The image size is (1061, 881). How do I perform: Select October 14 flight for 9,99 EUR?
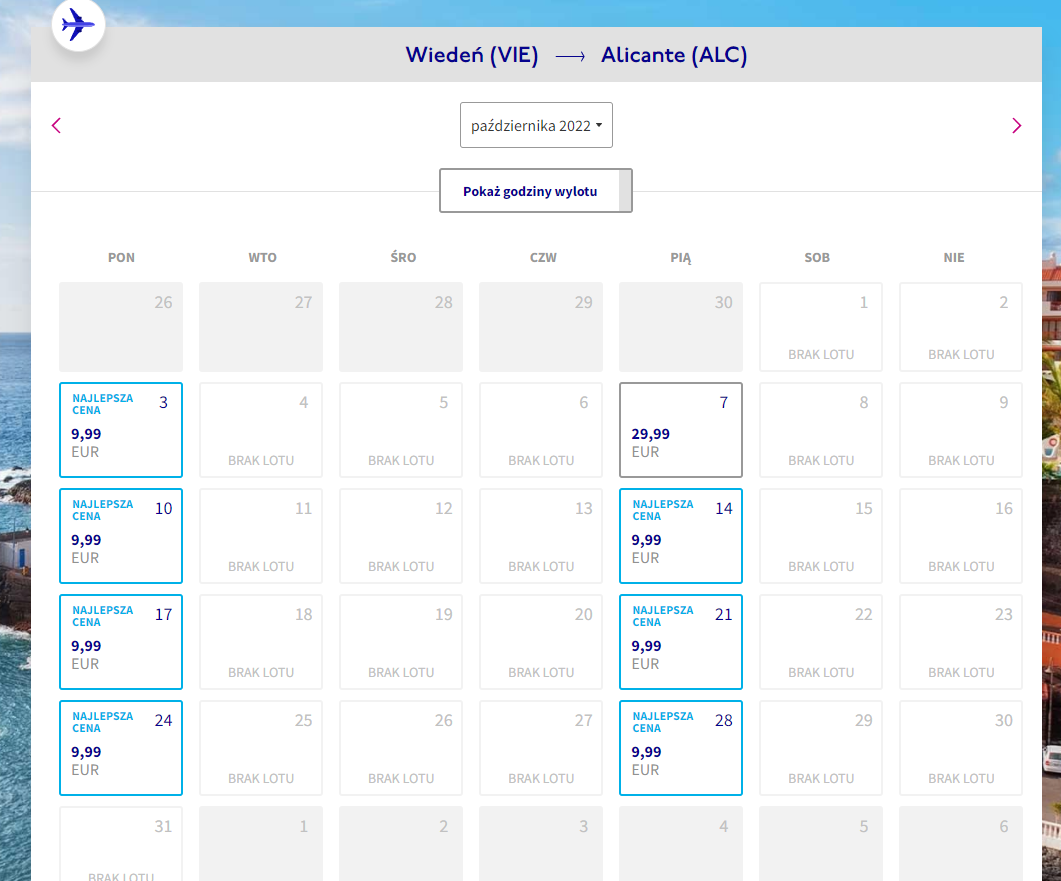pyautogui.click(x=681, y=536)
